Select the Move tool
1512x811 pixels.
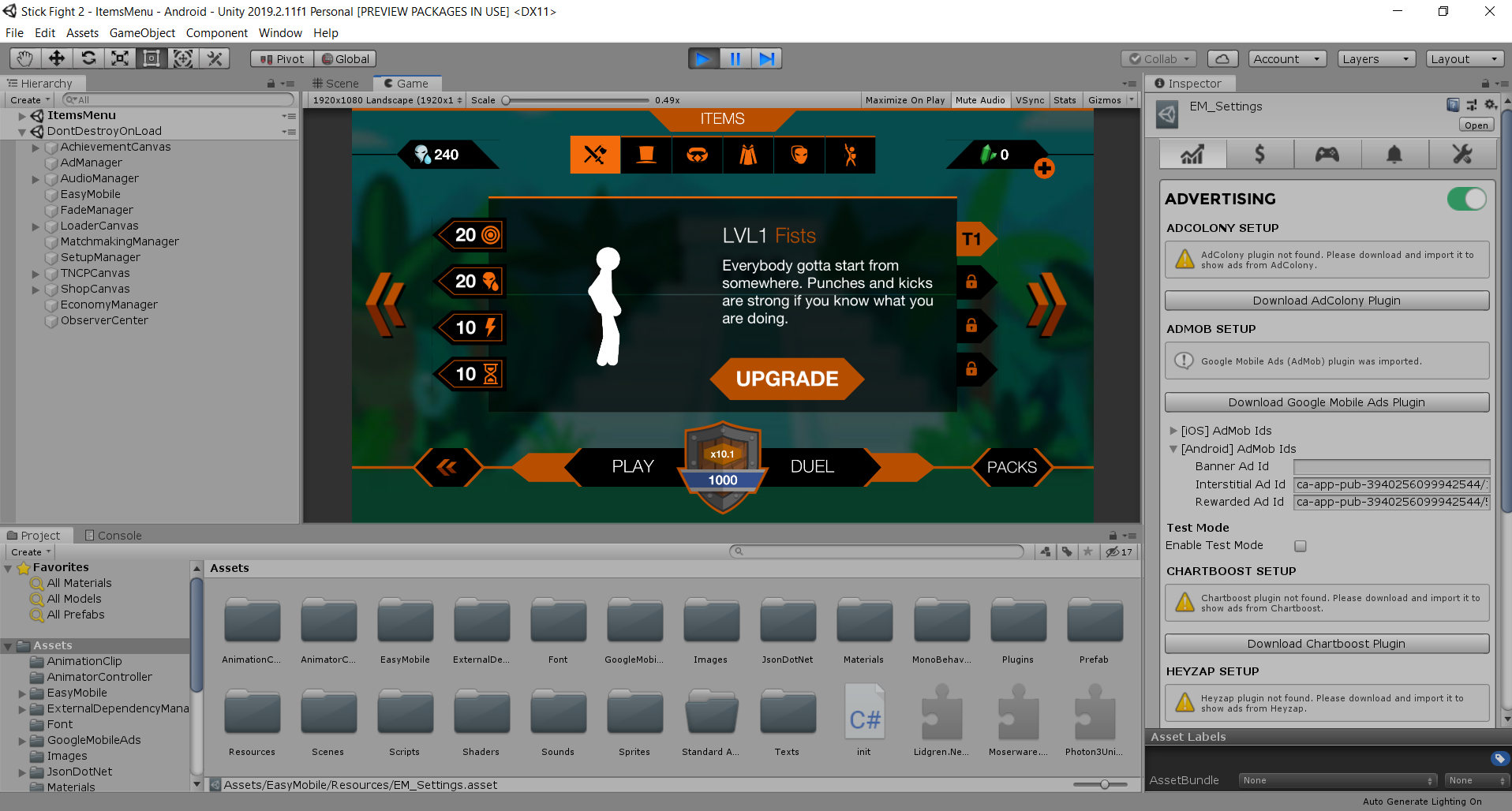click(x=57, y=58)
